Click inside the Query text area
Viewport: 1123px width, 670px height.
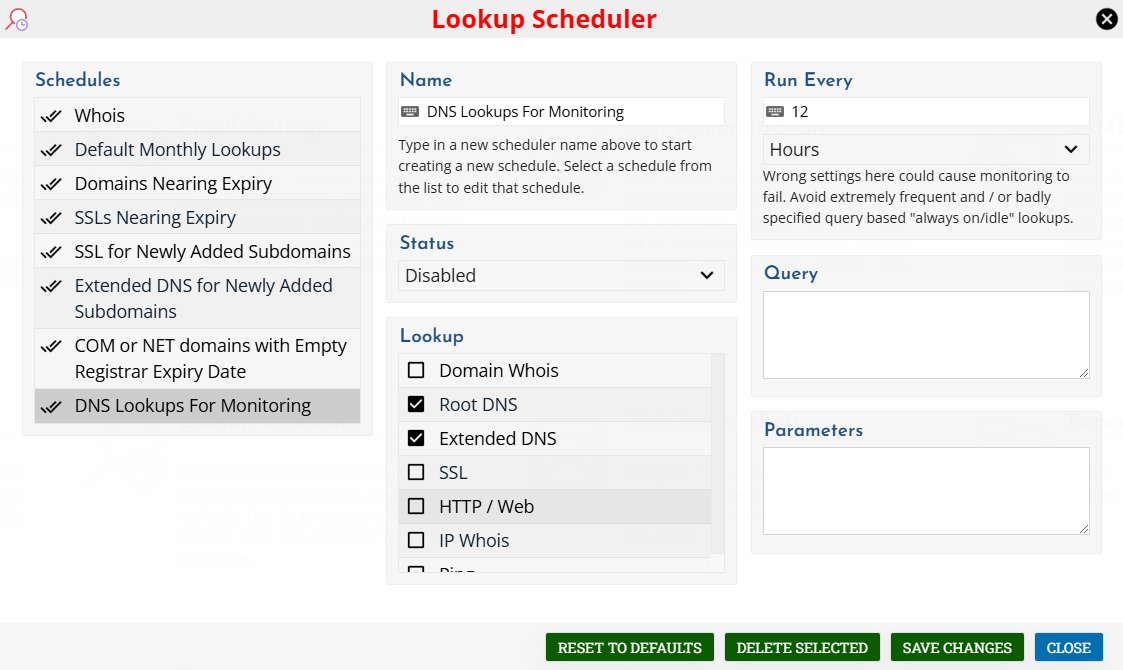pyautogui.click(x=925, y=335)
